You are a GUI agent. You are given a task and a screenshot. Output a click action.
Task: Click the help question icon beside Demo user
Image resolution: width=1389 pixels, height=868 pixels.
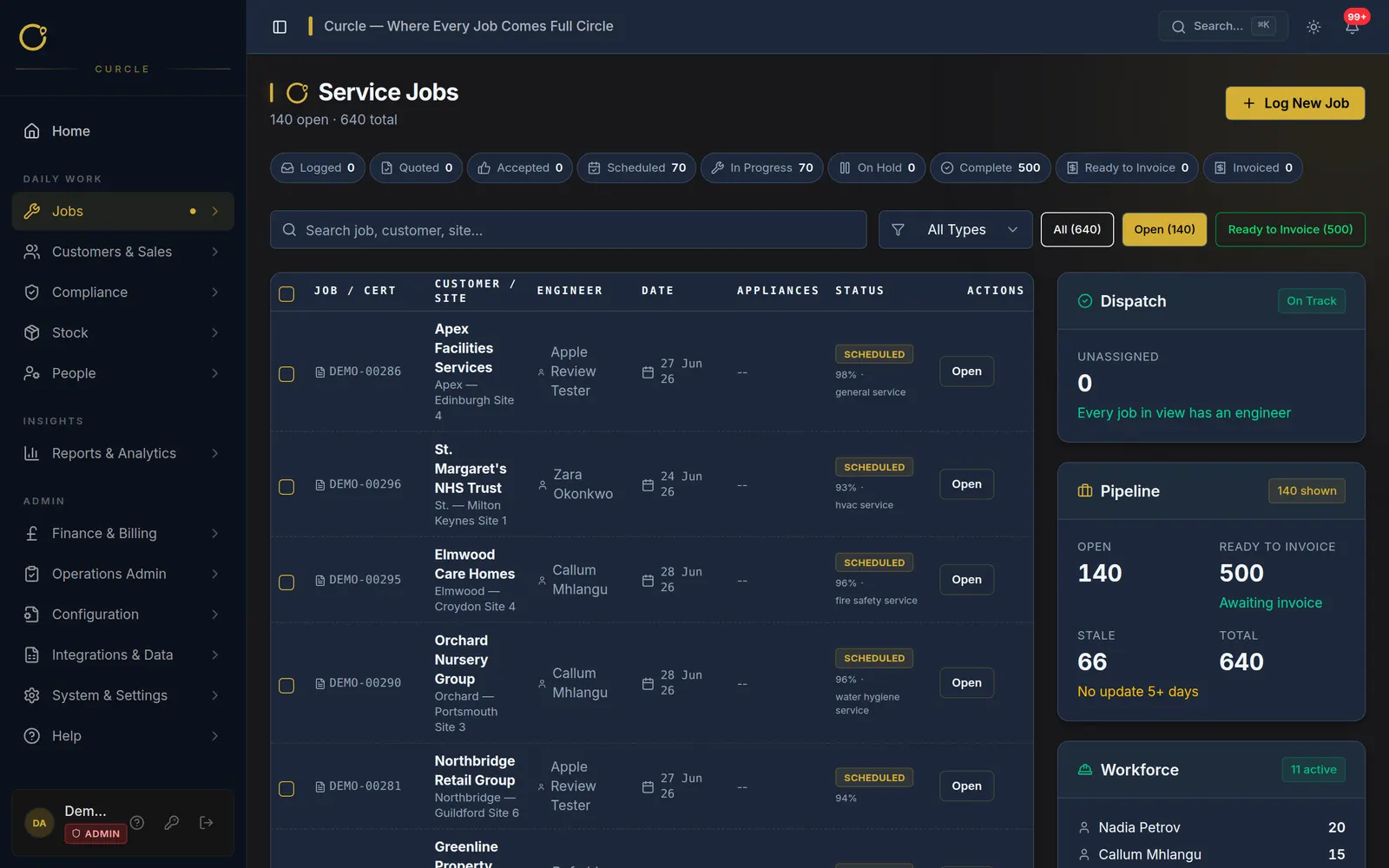coord(137,822)
